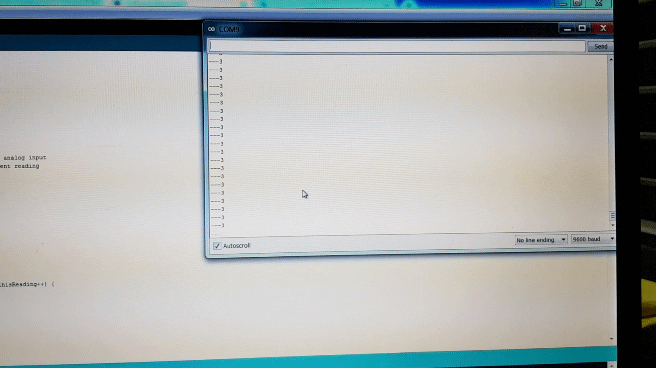Focus the serial monitor message input field
The width and height of the screenshot is (656, 368).
397,46
